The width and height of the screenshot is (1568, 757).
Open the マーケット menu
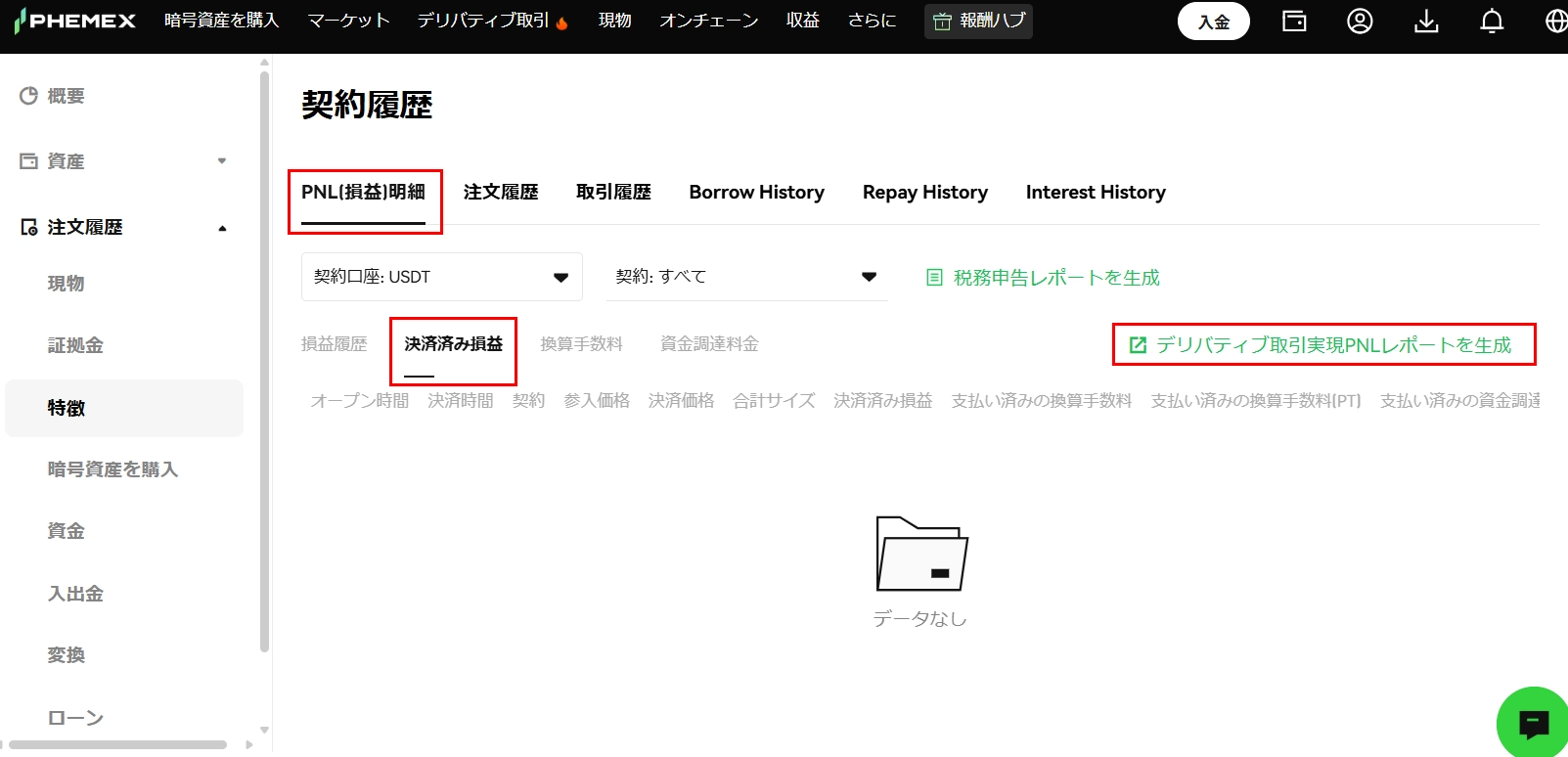tap(349, 21)
